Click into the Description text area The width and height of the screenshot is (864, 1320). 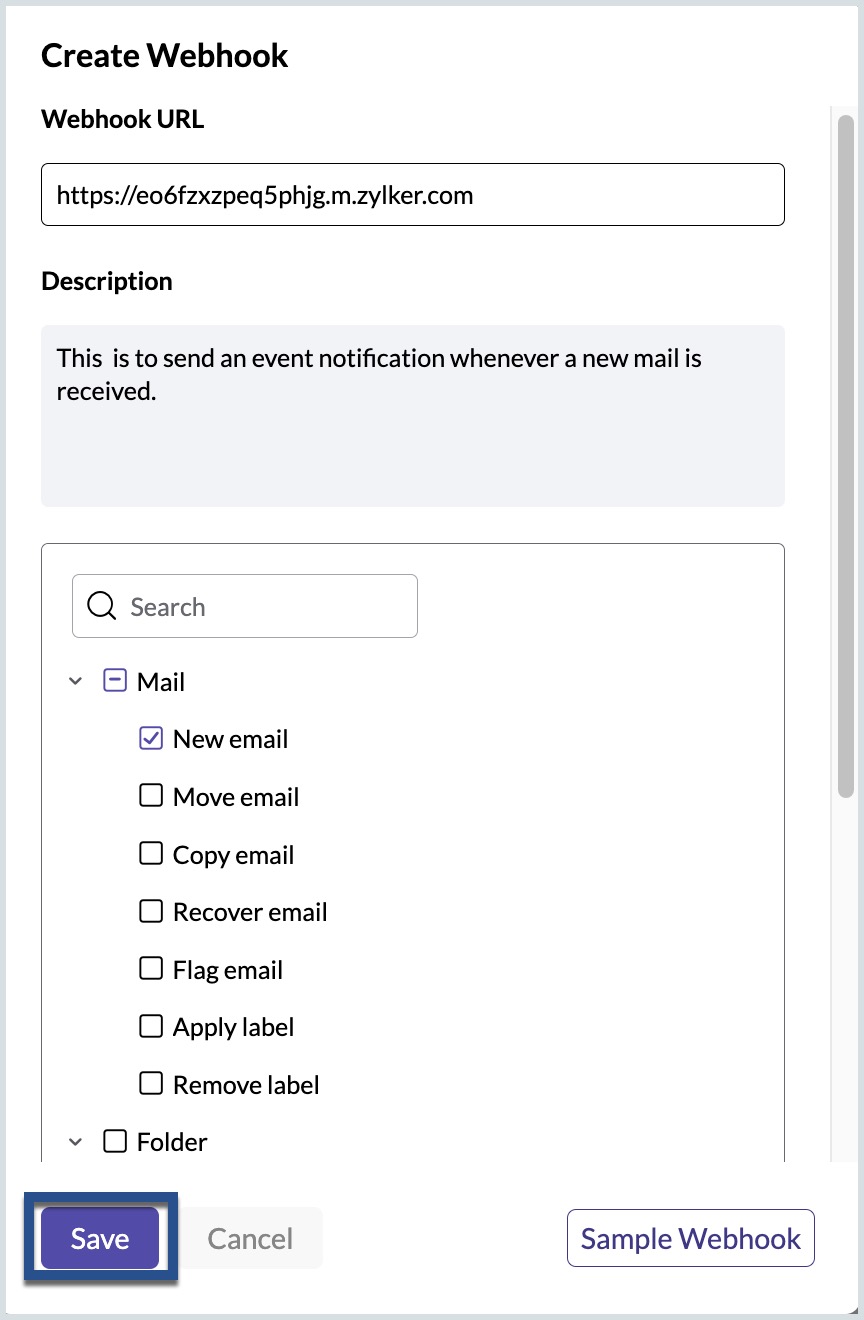click(x=412, y=415)
